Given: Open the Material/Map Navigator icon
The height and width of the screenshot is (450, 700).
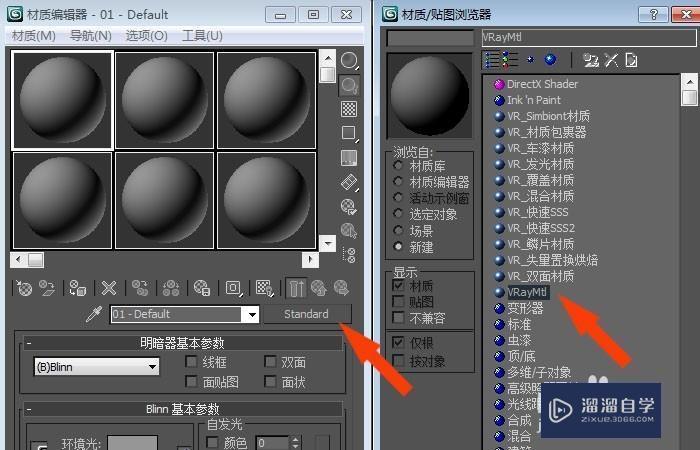Looking at the screenshot, I should tap(349, 255).
